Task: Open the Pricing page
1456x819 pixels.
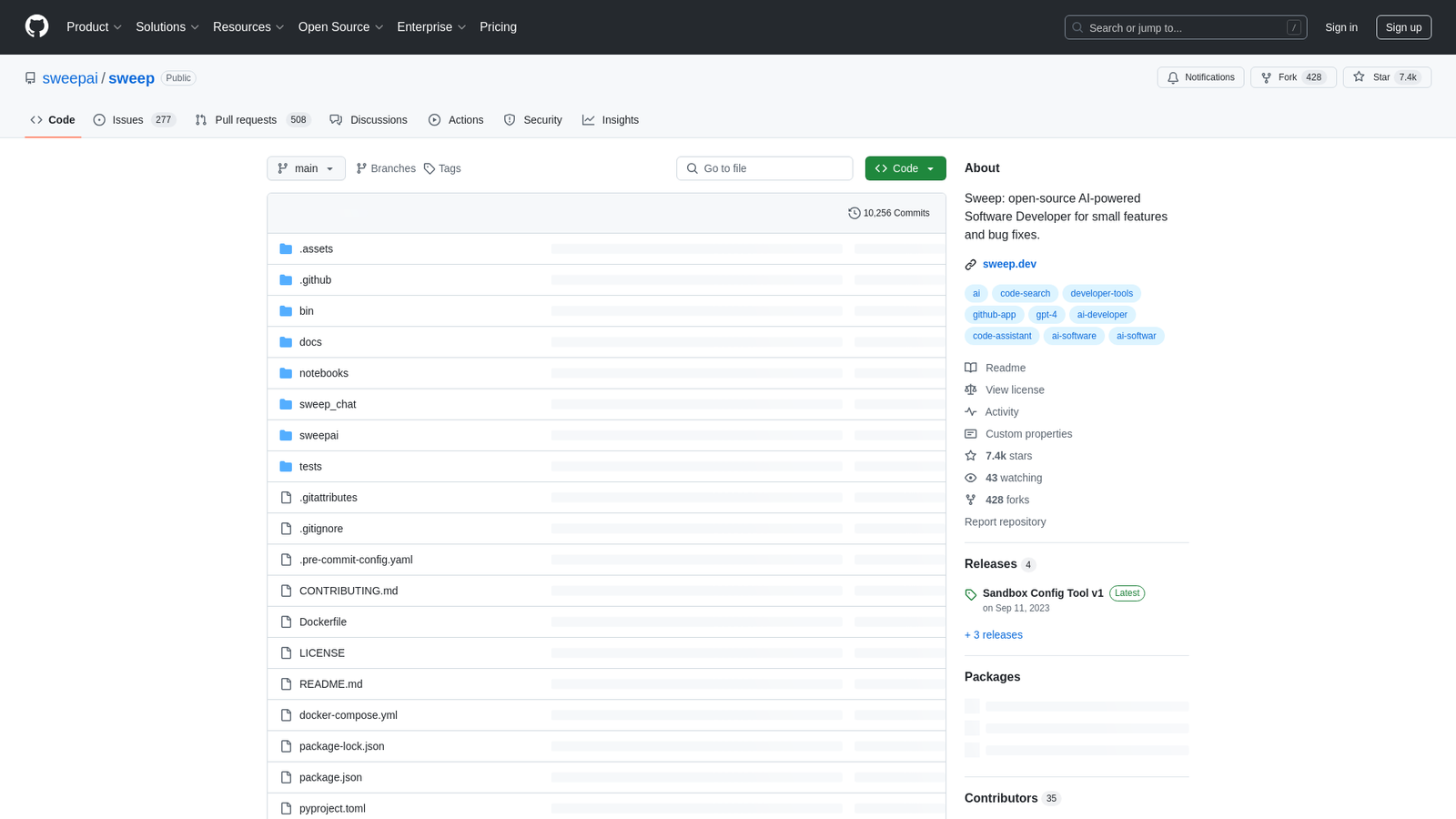Action: coord(498,27)
